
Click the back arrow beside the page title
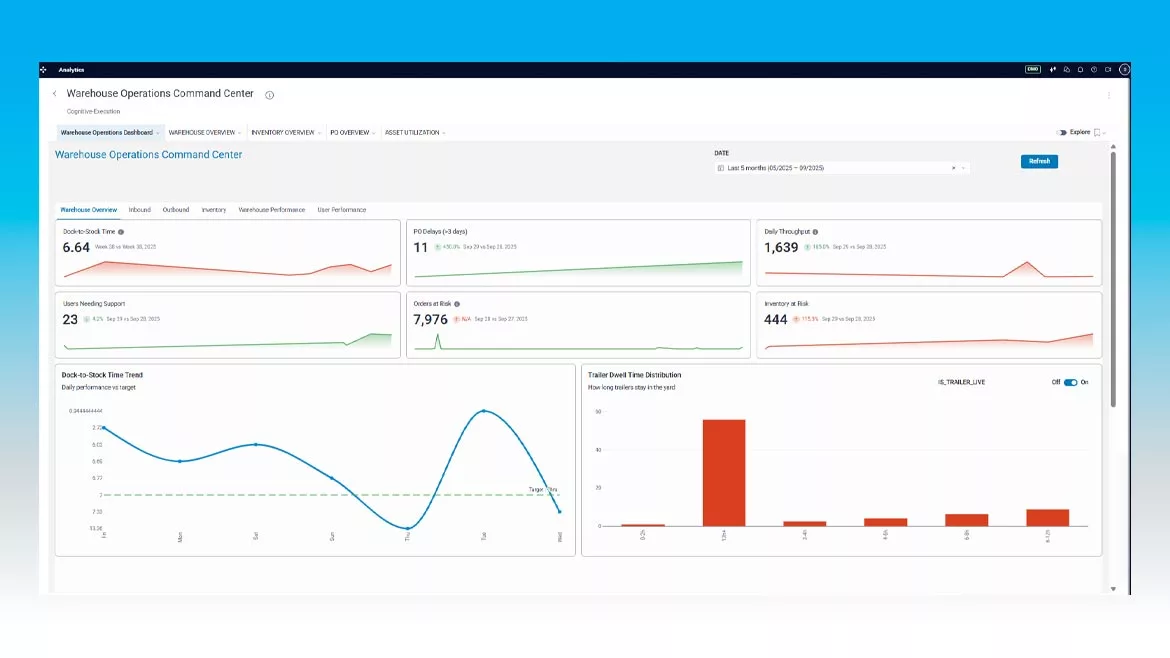pos(53,93)
